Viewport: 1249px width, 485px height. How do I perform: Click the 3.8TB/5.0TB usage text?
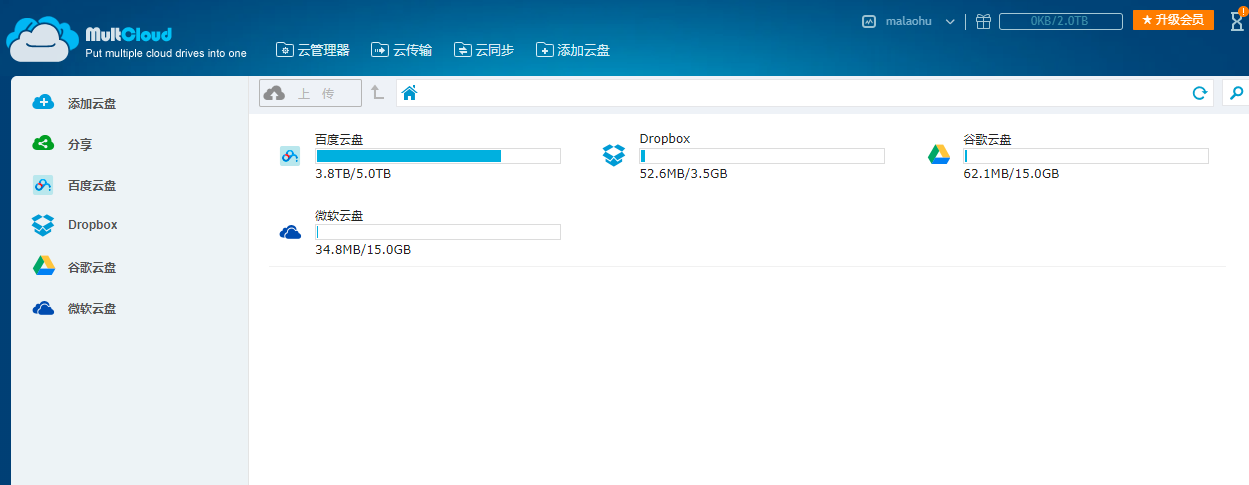coord(353,174)
